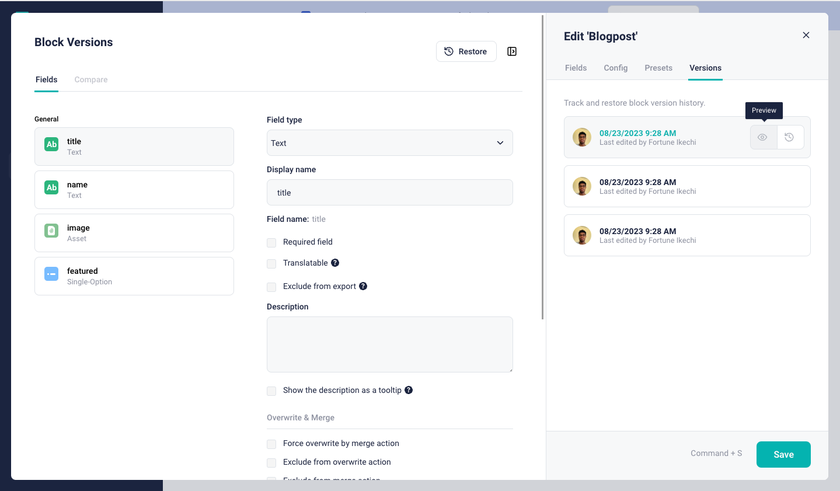This screenshot has height=491, width=840.
Task: Click the vertical scrollbar of Block Versions
Action: point(542,168)
